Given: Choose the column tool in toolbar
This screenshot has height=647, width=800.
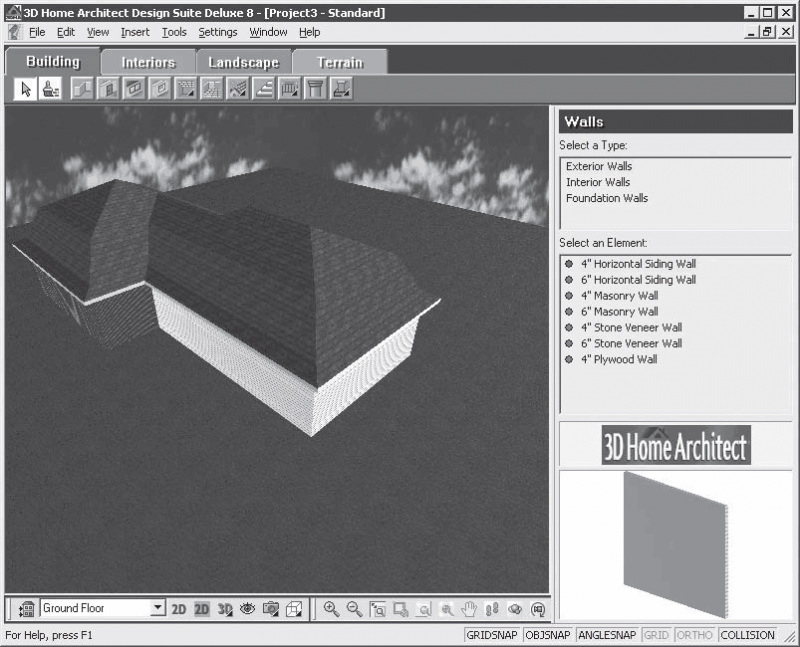Looking at the screenshot, I should click(315, 89).
